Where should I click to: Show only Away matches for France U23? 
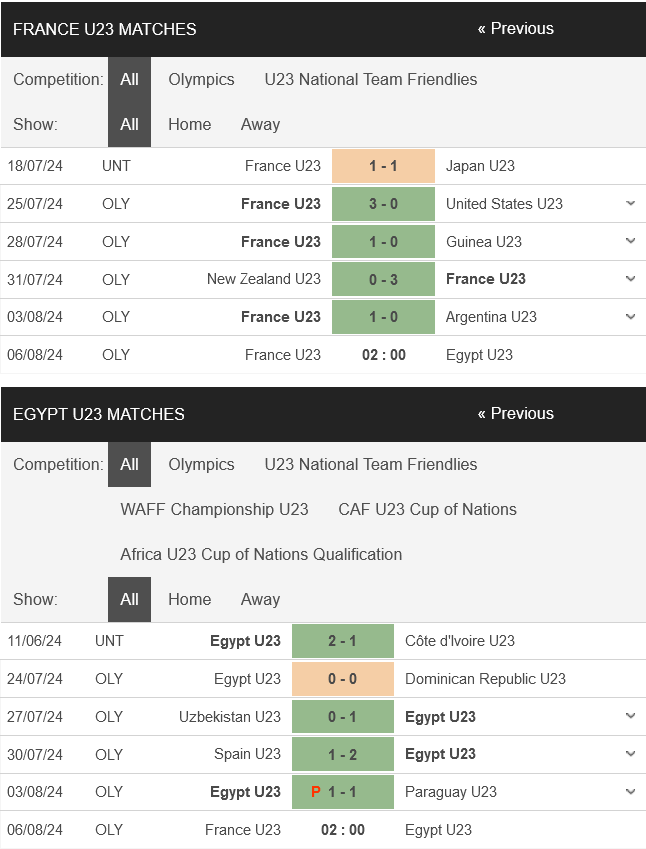(x=260, y=125)
